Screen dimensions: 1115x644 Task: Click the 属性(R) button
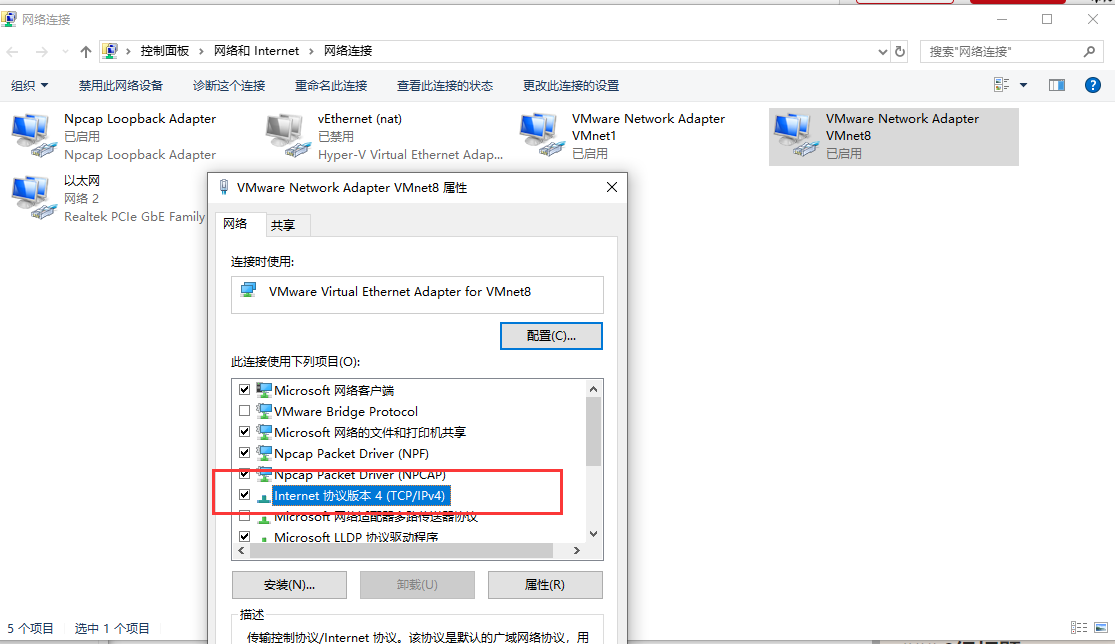545,584
